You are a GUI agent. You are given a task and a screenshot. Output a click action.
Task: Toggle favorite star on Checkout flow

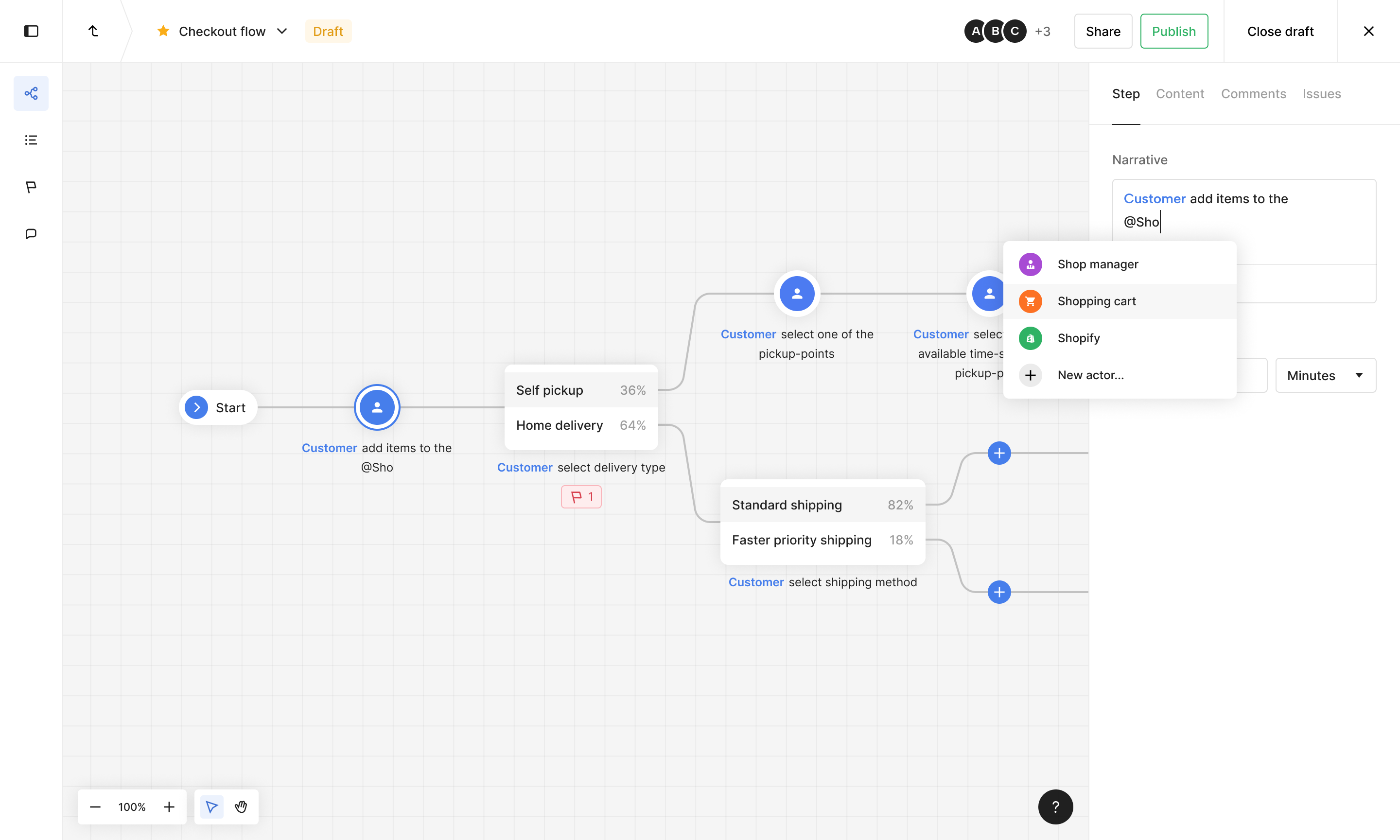(163, 31)
